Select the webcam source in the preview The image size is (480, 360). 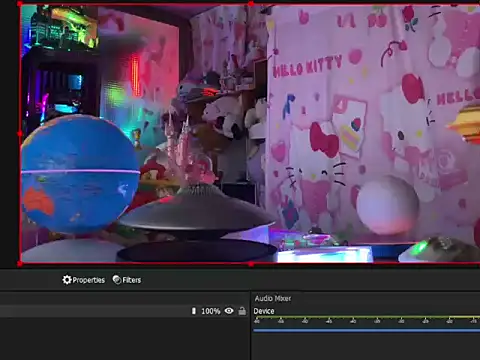[x=250, y=133]
